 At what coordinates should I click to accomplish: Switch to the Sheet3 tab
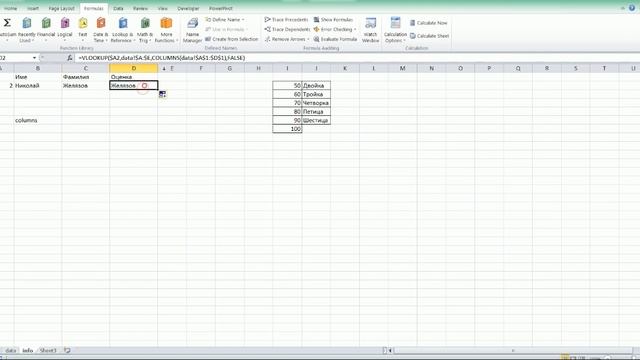(48, 351)
